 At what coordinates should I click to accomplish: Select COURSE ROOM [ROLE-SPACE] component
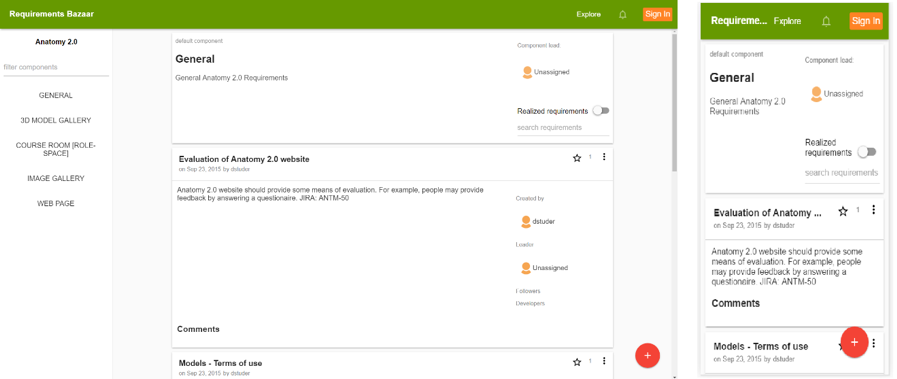tap(55, 149)
